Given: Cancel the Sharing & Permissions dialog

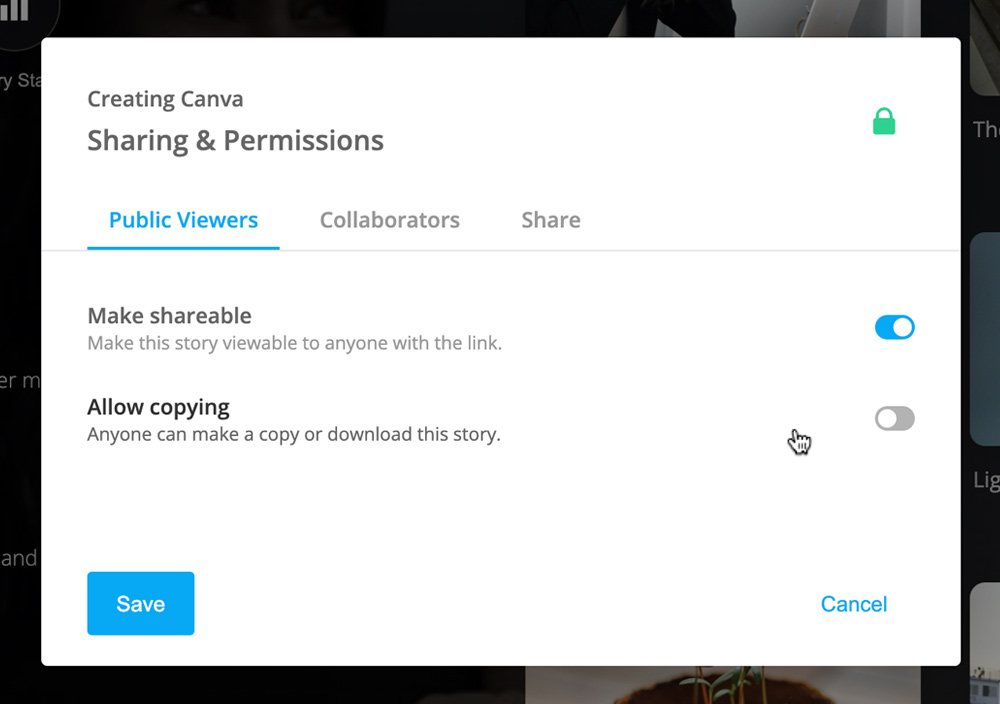Looking at the screenshot, I should click(853, 604).
